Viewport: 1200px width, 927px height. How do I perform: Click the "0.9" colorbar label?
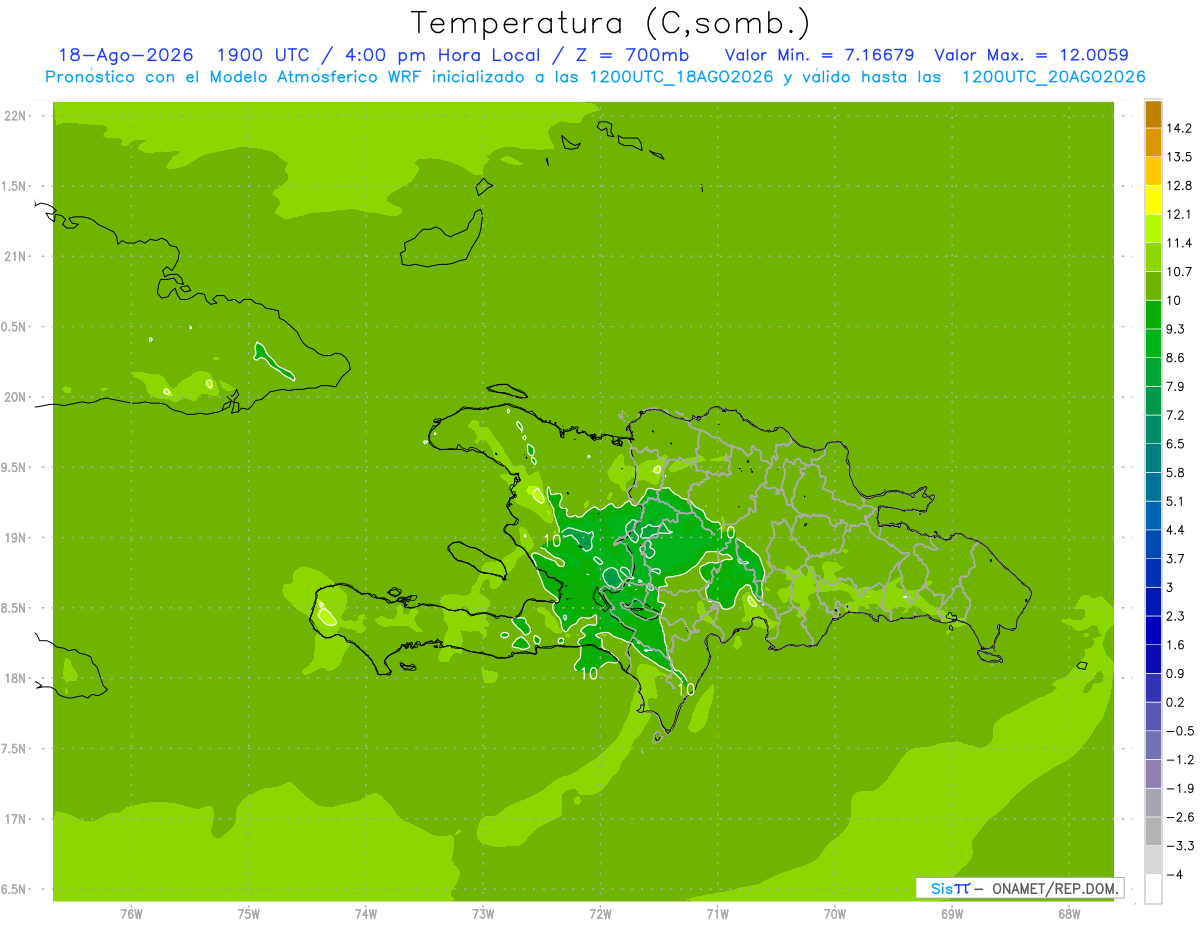1176,673
